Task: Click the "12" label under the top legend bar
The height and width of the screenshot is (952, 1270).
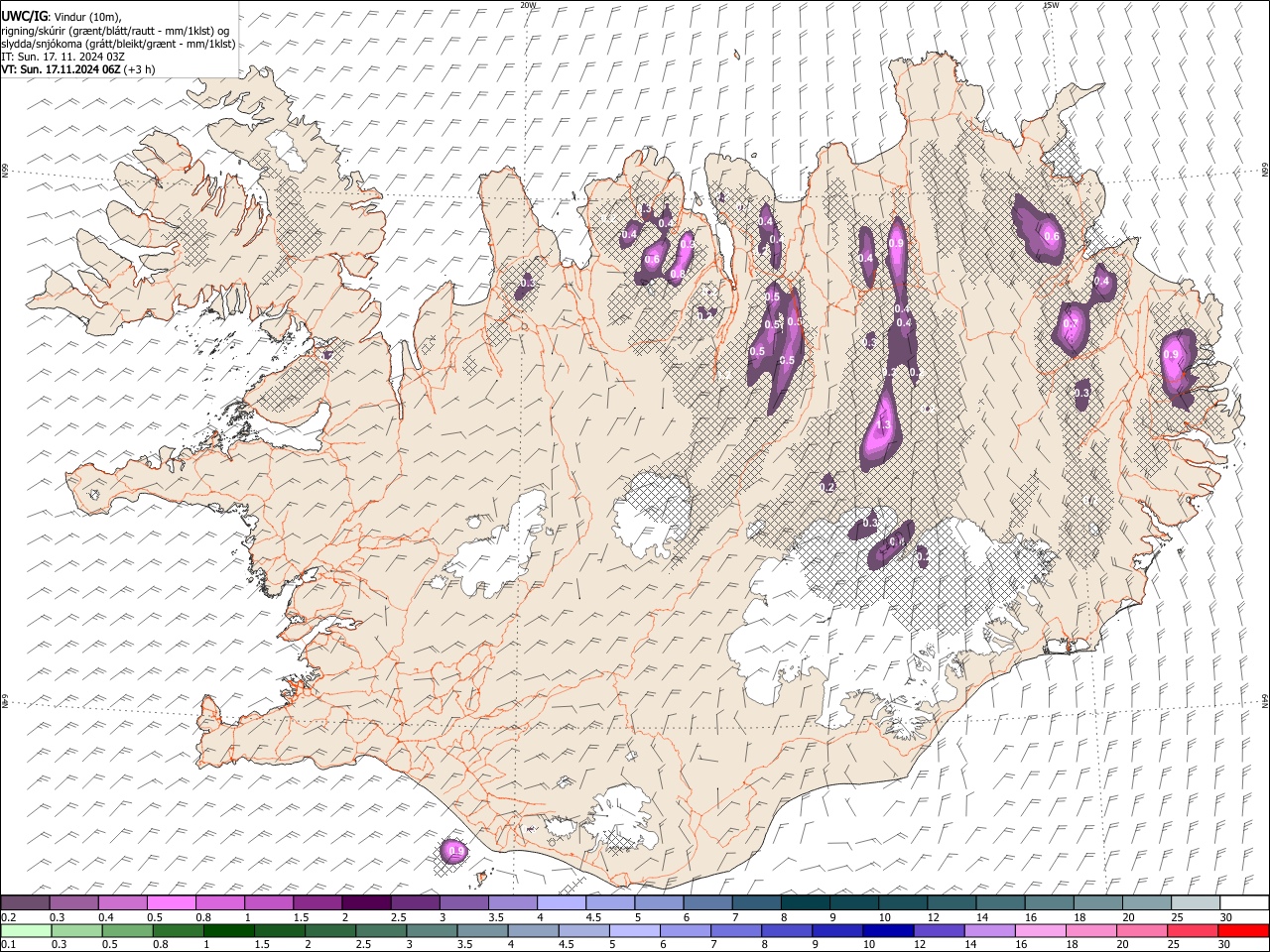Action: coord(933,917)
